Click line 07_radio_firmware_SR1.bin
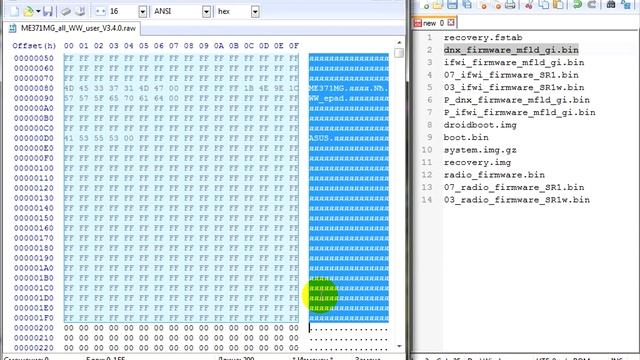This screenshot has height=360, width=640. pyautogui.click(x=514, y=187)
